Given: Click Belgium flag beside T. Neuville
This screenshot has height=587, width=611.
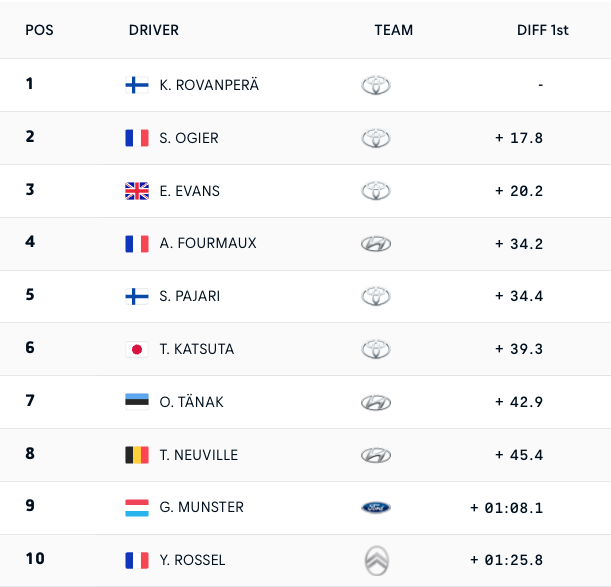Looking at the screenshot, I should pos(137,455).
